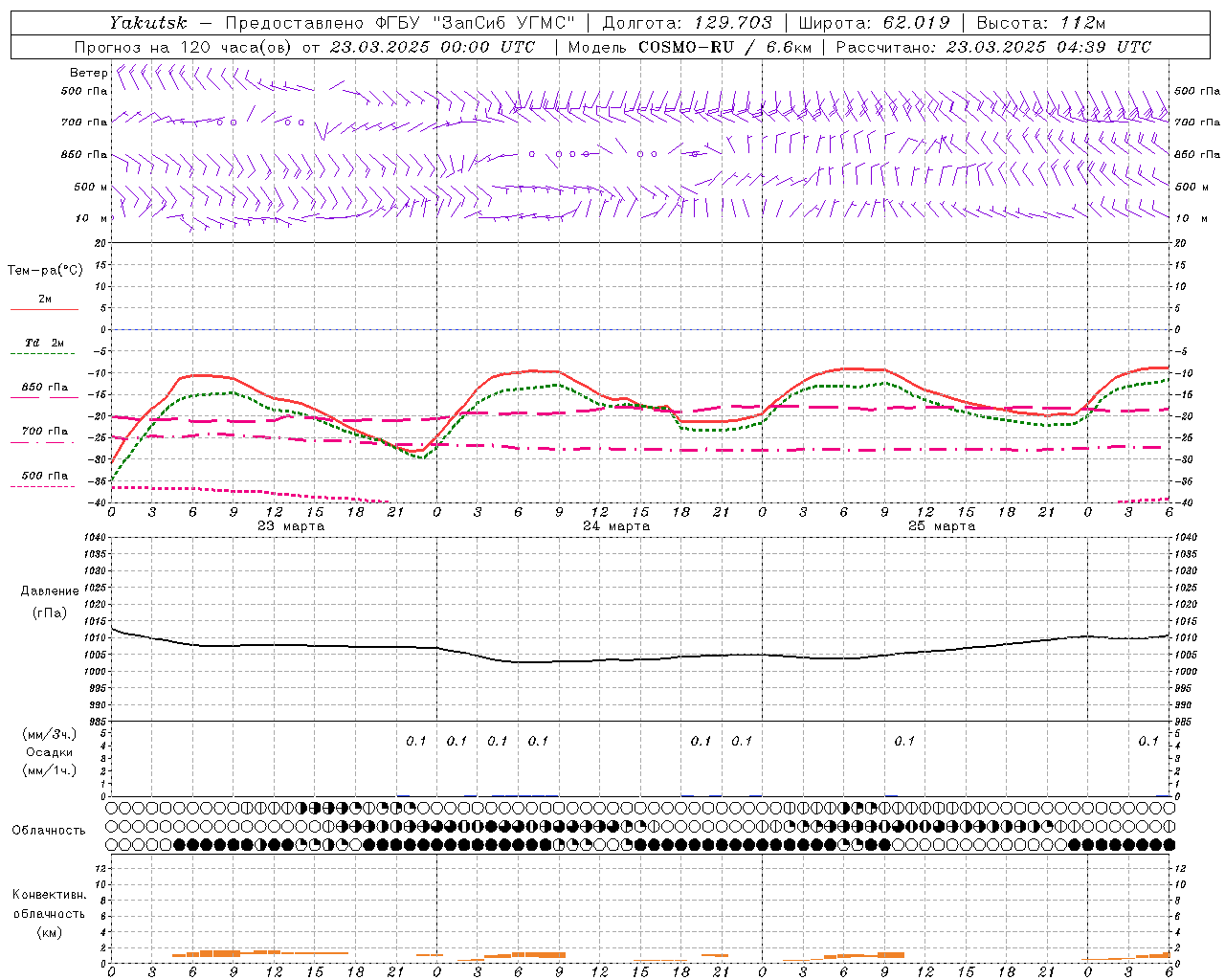Click the '25 марта' date label
This screenshot has width=1225, height=980.
[x=942, y=526]
